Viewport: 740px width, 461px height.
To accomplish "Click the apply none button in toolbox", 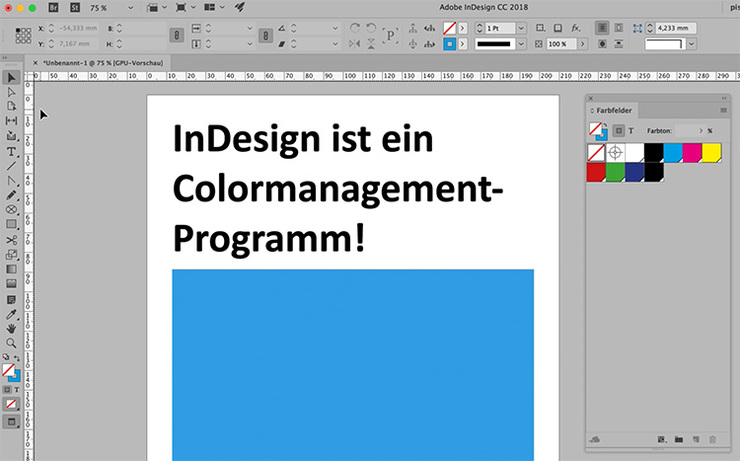I will [x=11, y=404].
